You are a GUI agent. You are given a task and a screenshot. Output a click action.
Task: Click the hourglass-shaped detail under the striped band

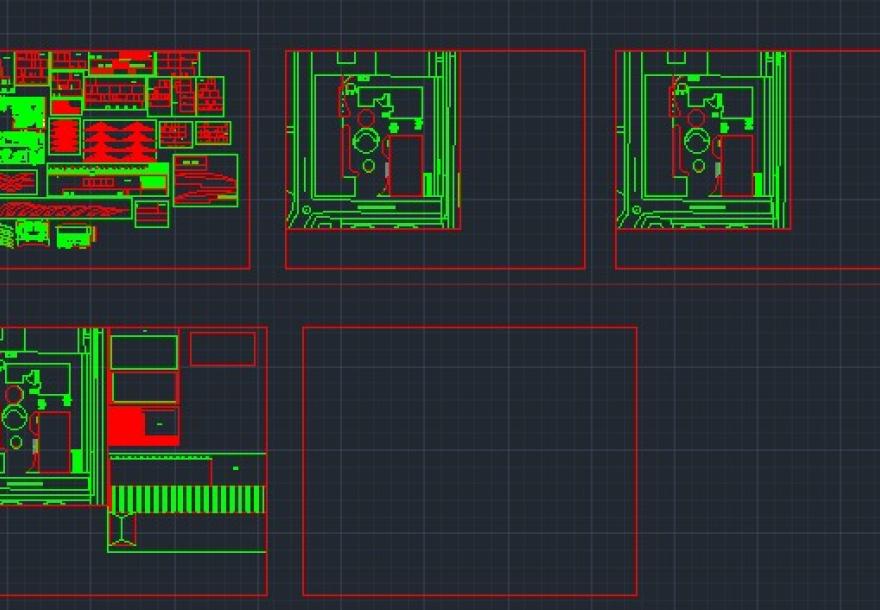(x=122, y=529)
